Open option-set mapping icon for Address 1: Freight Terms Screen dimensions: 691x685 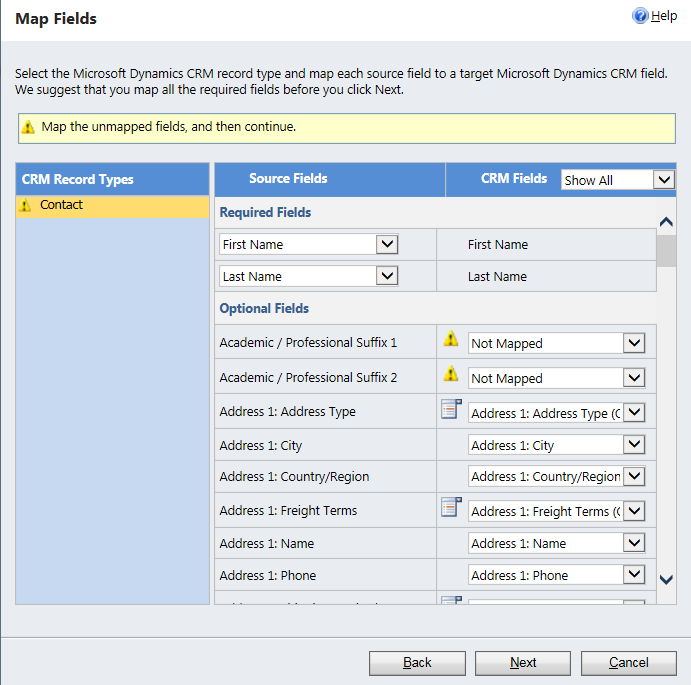[451, 507]
